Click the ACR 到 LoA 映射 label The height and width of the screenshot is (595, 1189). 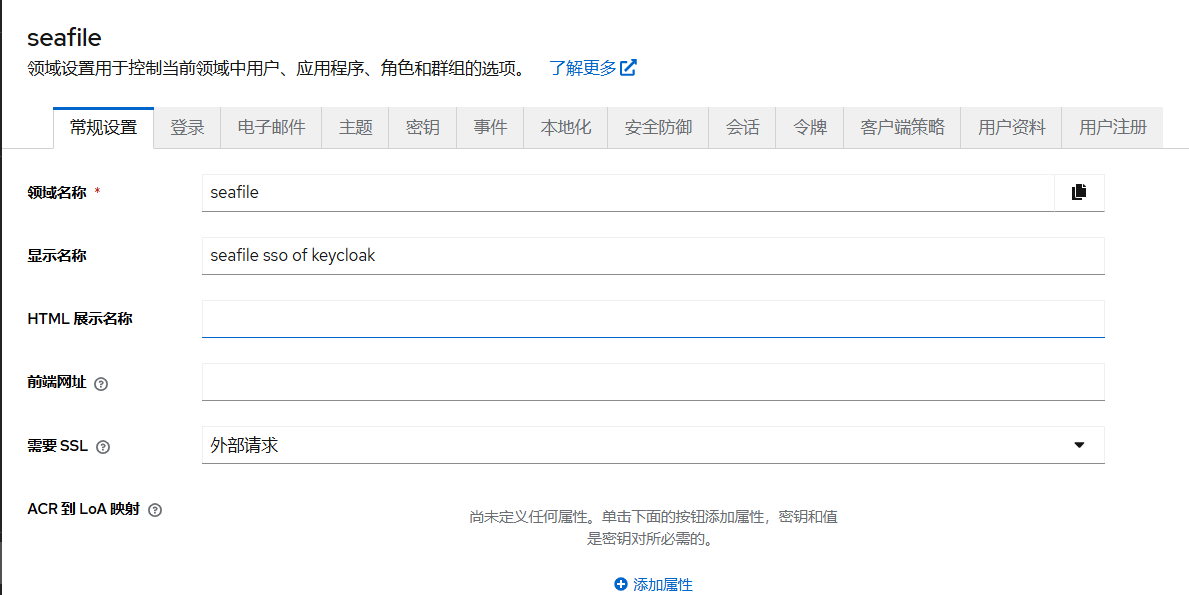83,509
